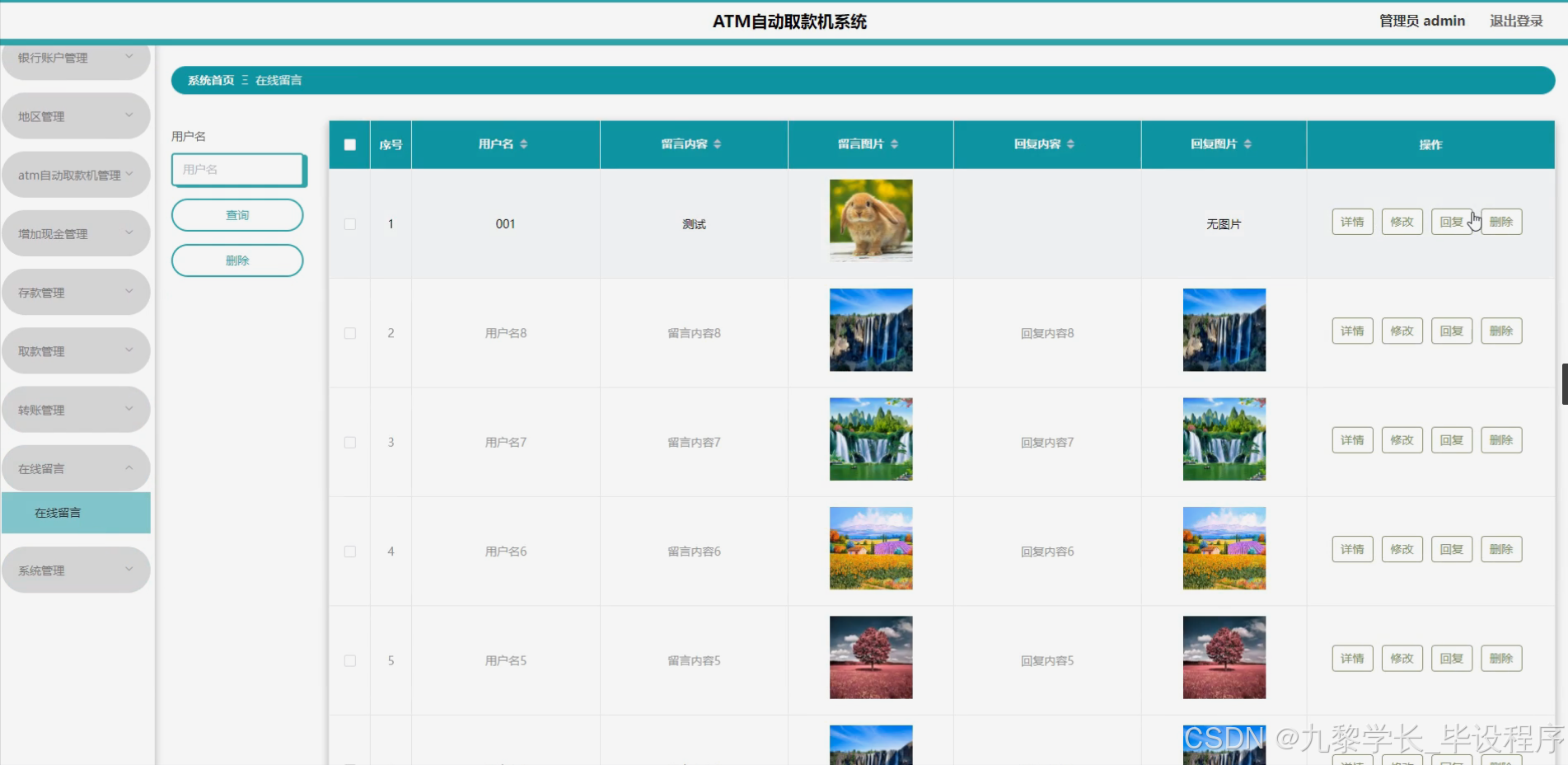Screen dimensions: 1568x765
Task: Open 回复图片 thumbnail for 用户名7
Action: (1224, 439)
